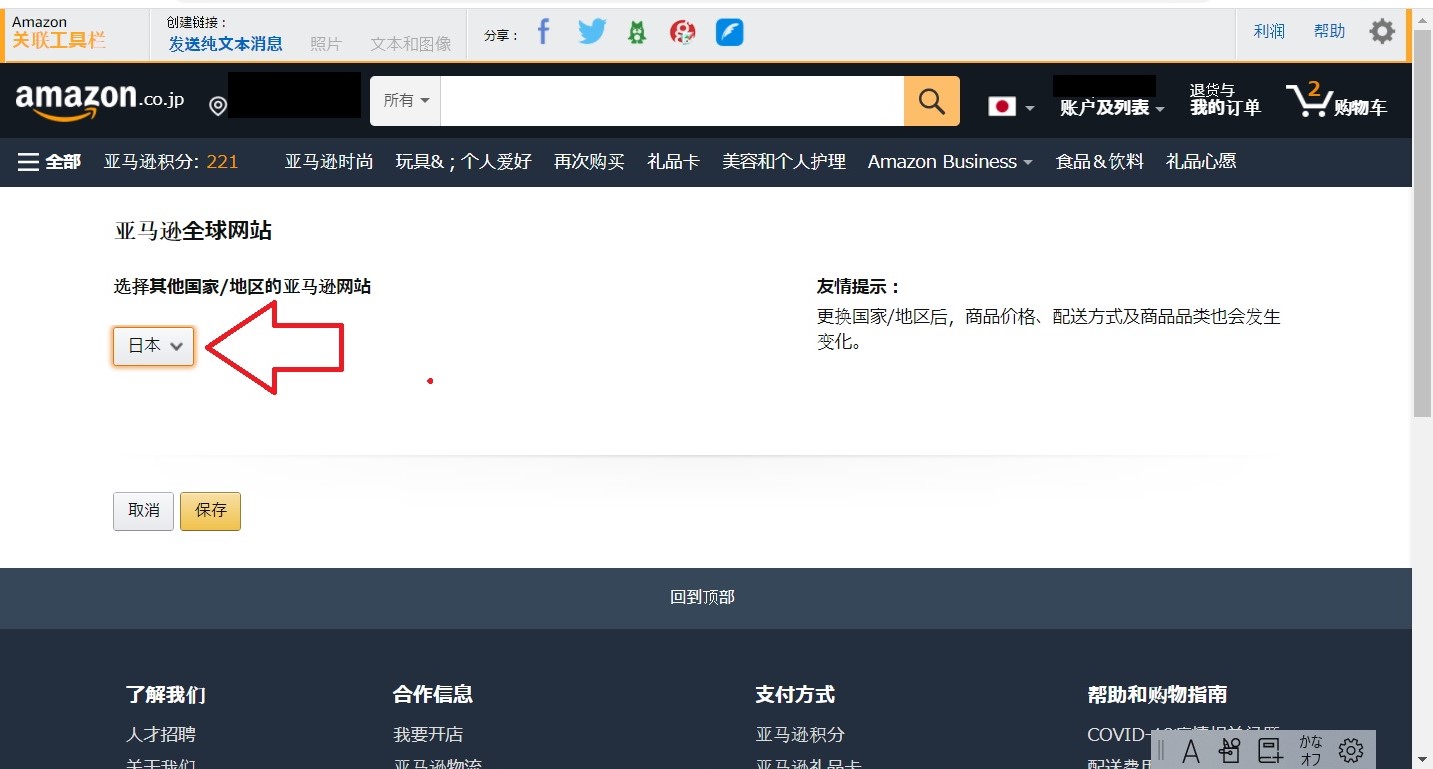
Task: Share via the Twitter bird icon
Action: (x=592, y=33)
